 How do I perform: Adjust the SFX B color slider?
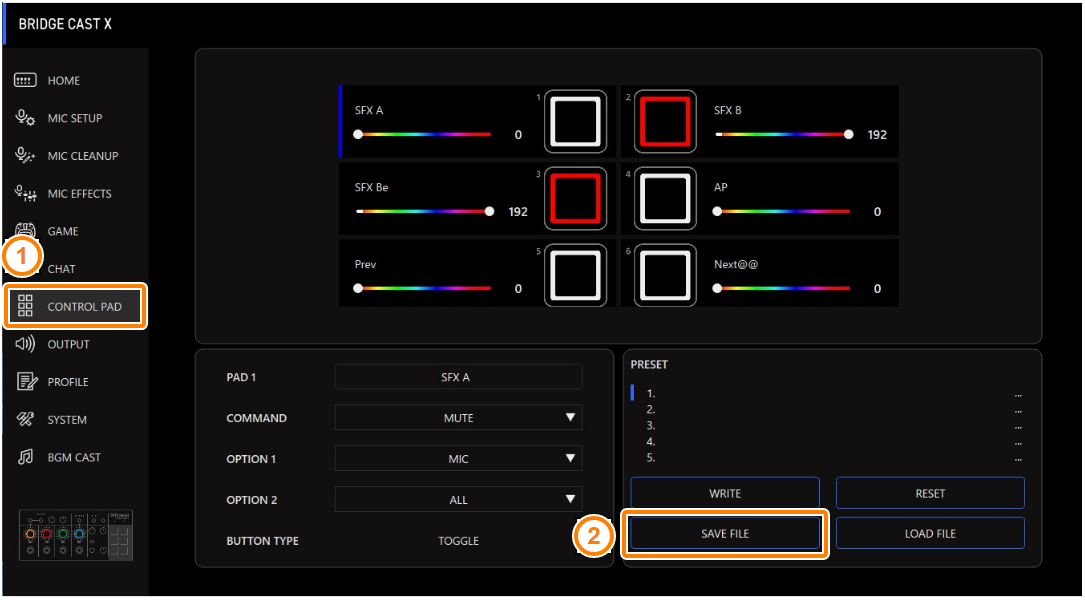(x=783, y=134)
